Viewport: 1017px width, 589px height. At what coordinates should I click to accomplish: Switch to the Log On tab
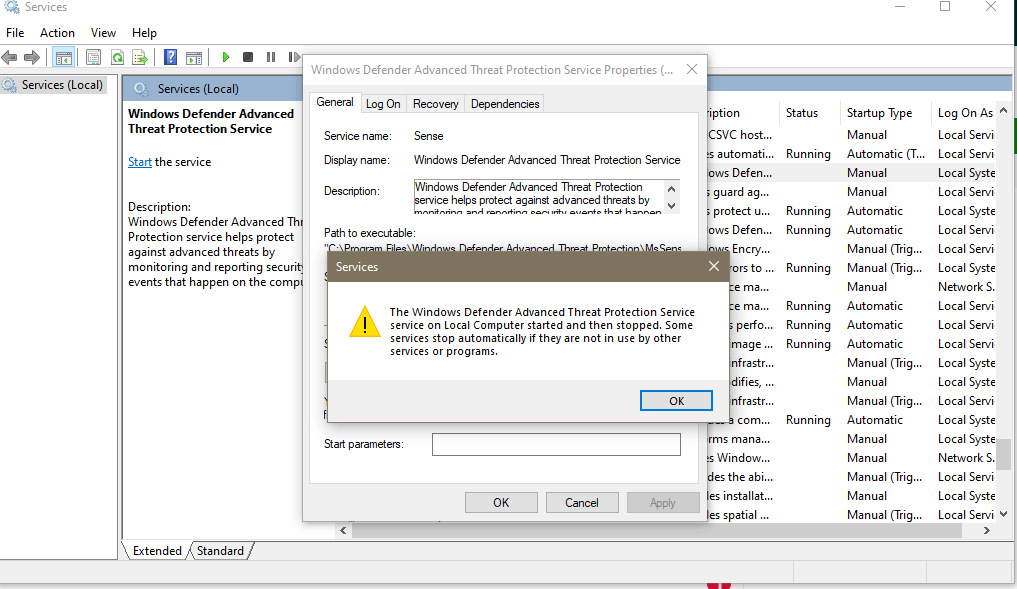pos(383,104)
